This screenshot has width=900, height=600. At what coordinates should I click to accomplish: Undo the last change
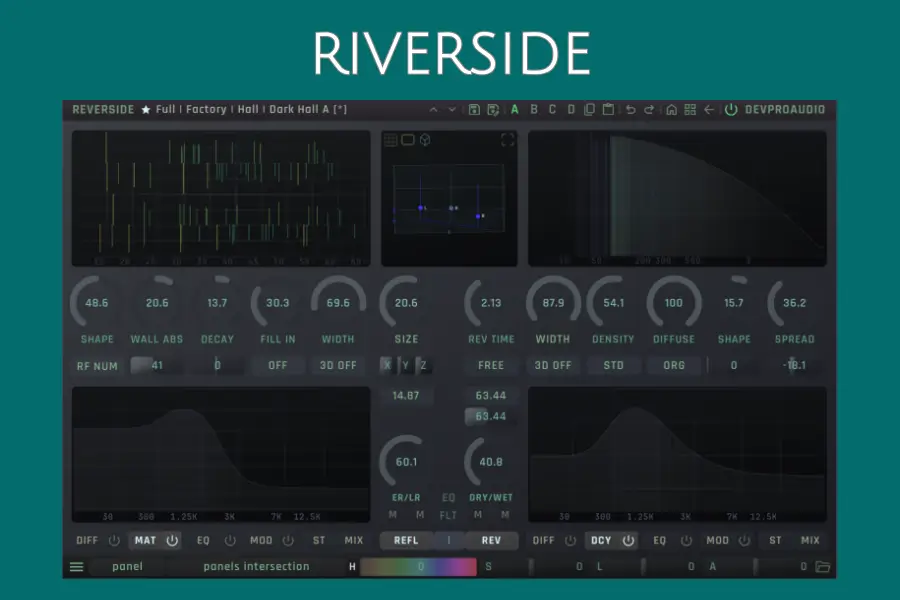click(630, 110)
